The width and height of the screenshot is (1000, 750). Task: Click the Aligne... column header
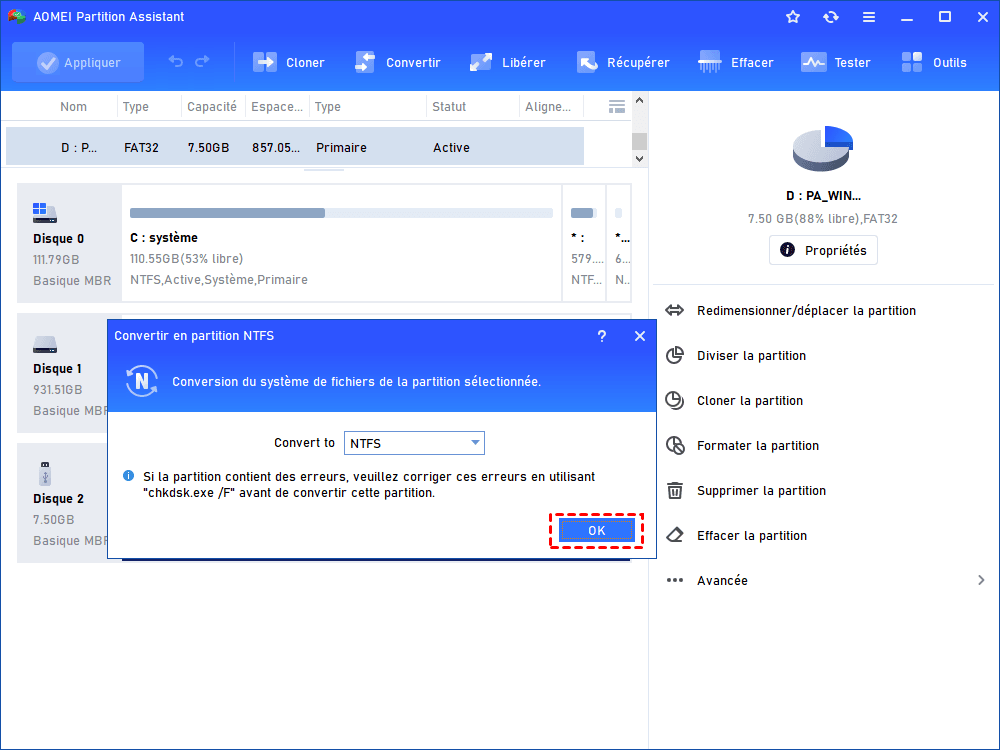pos(548,107)
